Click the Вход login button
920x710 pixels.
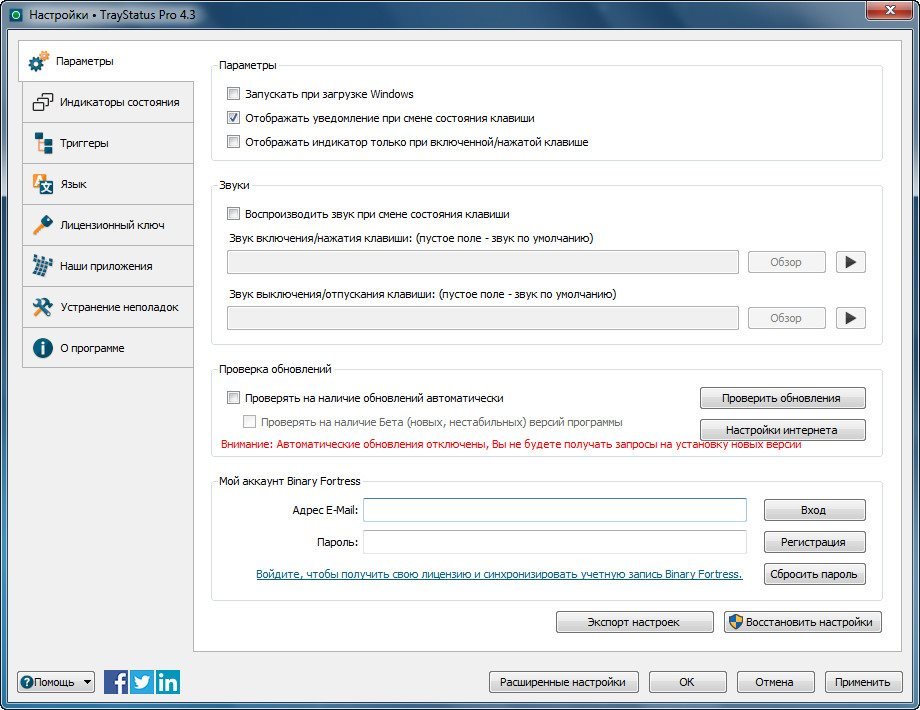tap(814, 510)
